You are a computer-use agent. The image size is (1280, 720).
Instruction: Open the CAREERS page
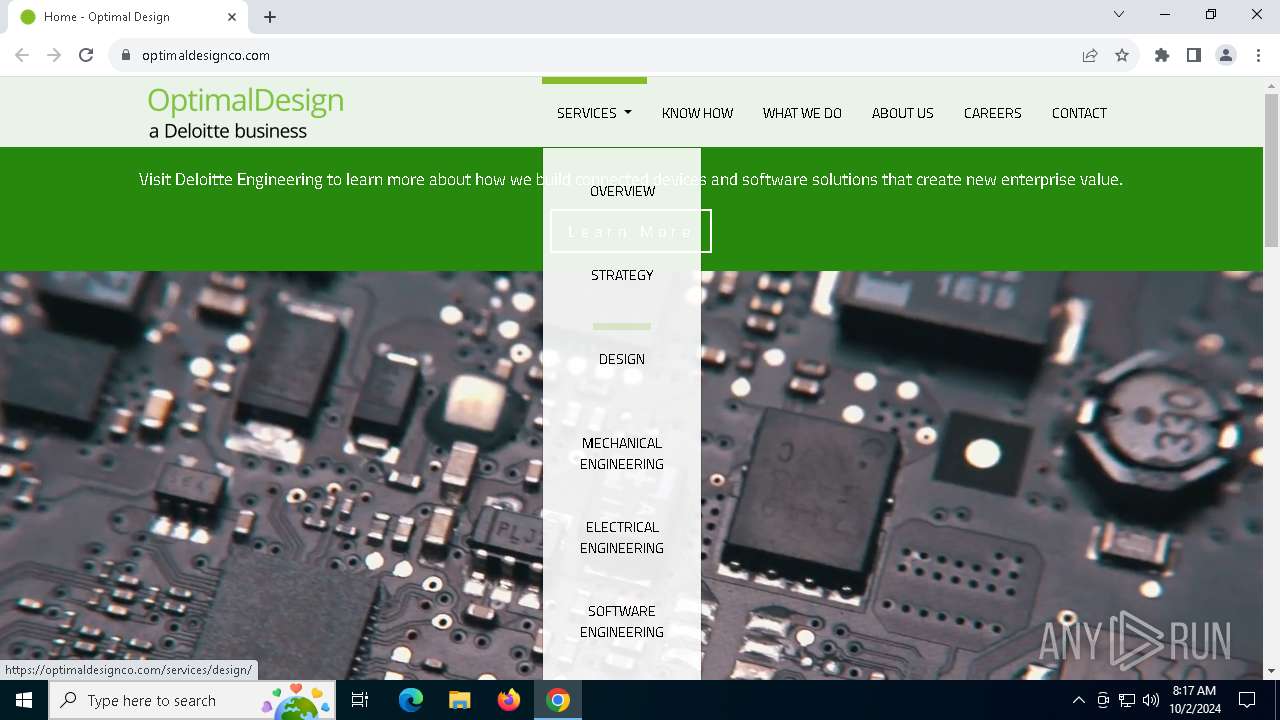click(x=992, y=113)
